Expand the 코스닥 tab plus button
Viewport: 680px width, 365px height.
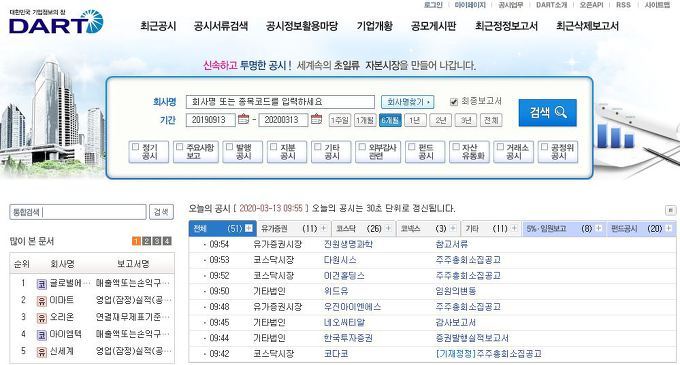click(x=388, y=228)
